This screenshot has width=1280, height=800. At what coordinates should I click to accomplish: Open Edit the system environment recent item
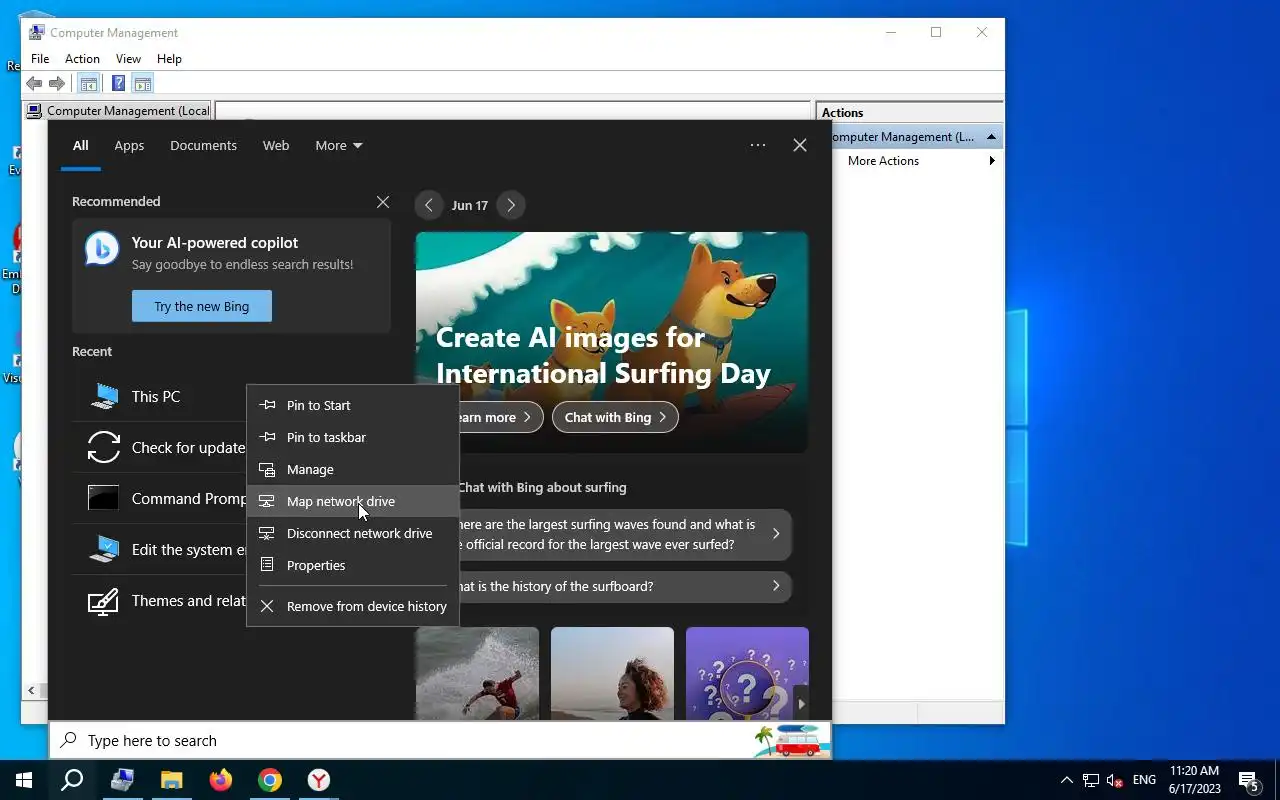[160, 550]
